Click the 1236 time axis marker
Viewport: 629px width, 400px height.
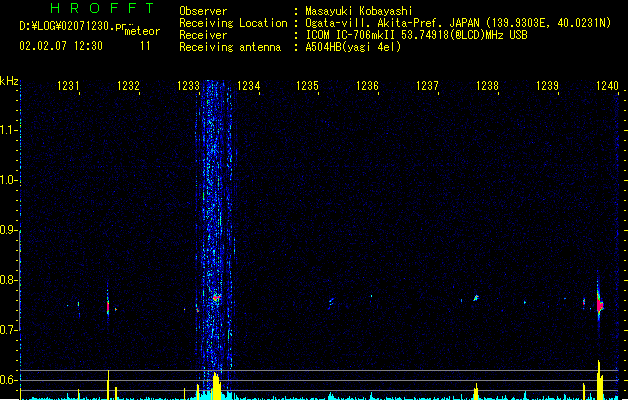(367, 85)
